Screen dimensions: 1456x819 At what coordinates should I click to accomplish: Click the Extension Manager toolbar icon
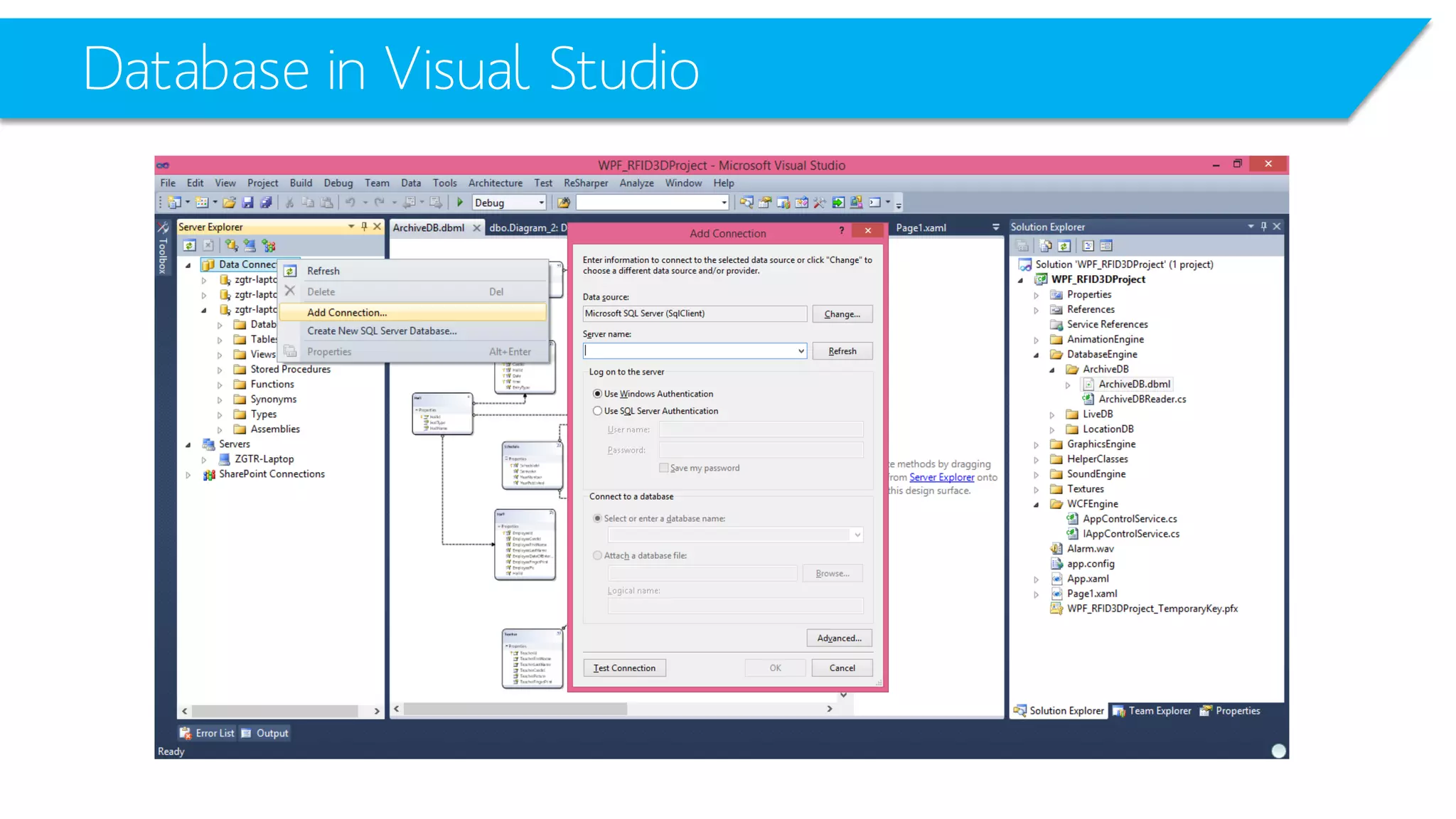pyautogui.click(x=856, y=203)
